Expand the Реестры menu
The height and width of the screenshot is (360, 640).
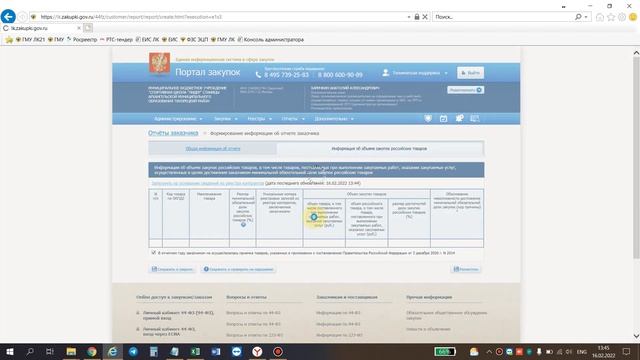pyautogui.click(x=260, y=119)
